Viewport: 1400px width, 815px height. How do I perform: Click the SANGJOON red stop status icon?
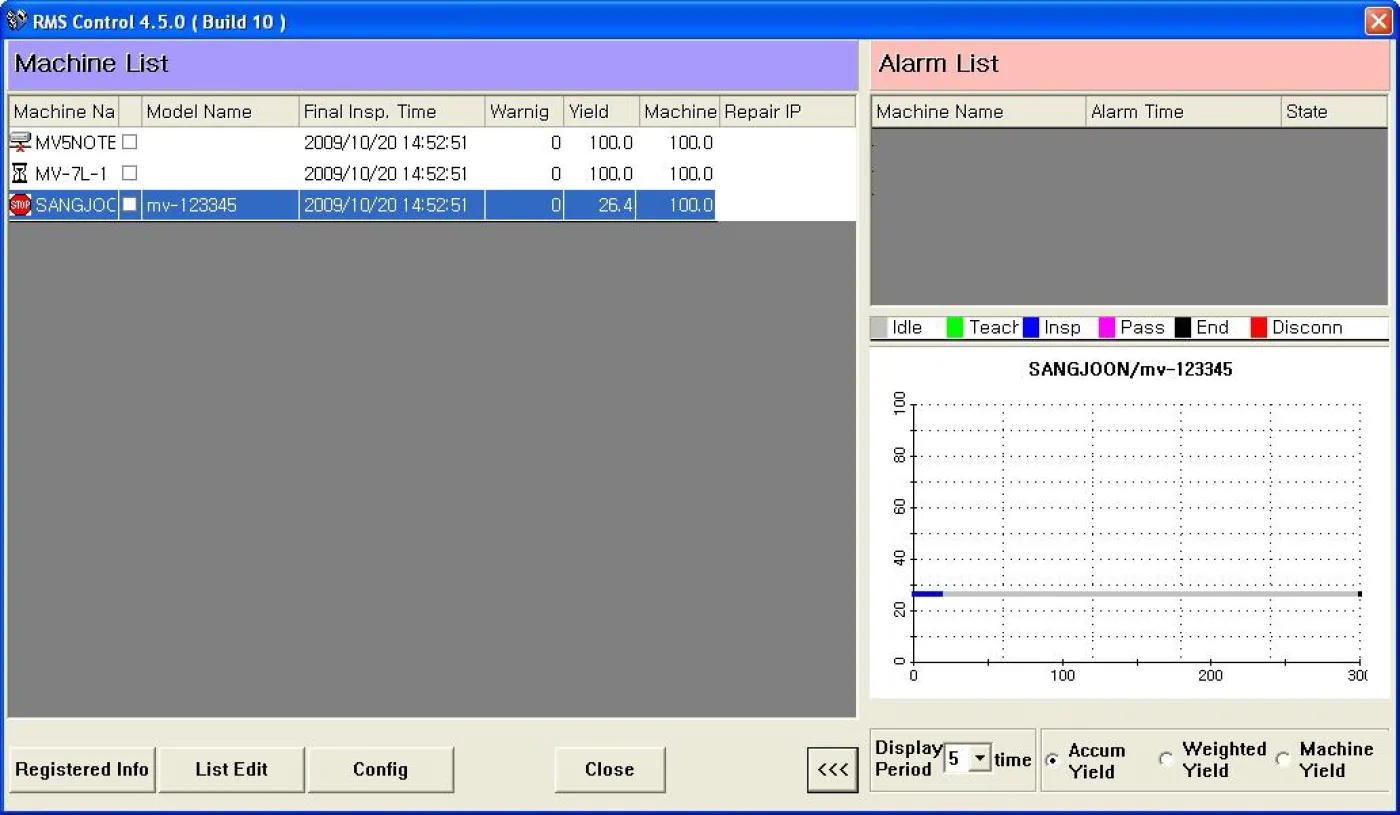pyautogui.click(x=20, y=205)
